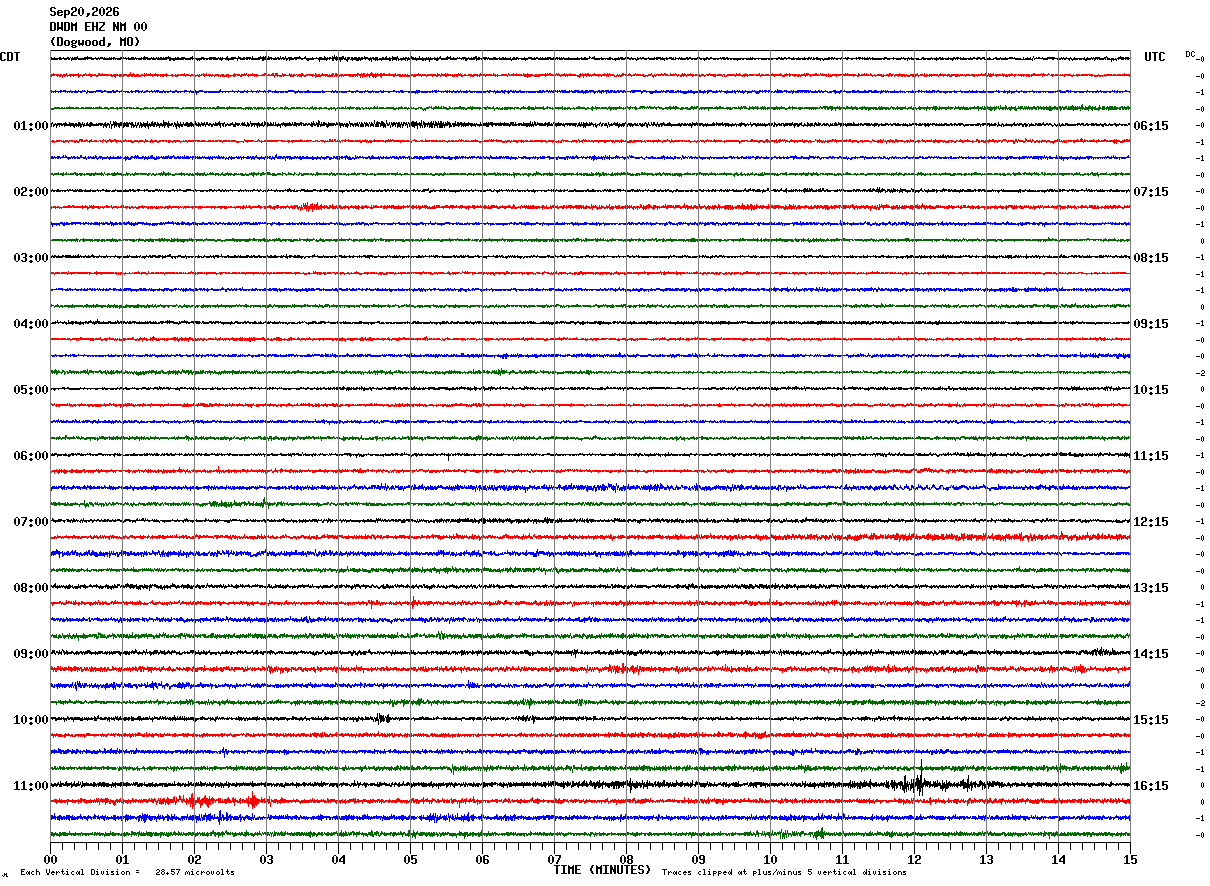Click the 05:00 CDT time label
The height and width of the screenshot is (886, 1210).
coord(31,390)
